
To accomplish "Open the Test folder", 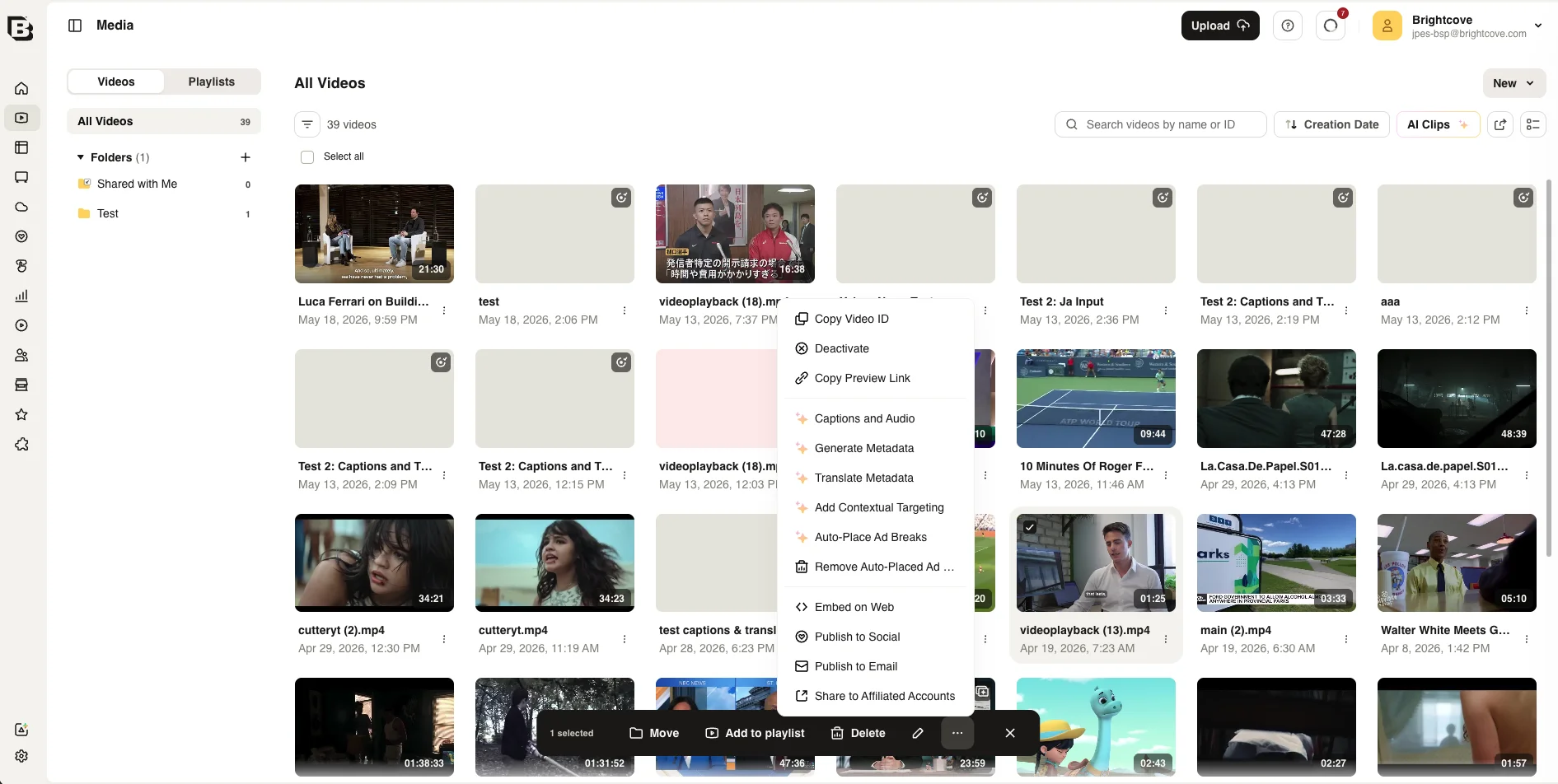I will point(164,213).
